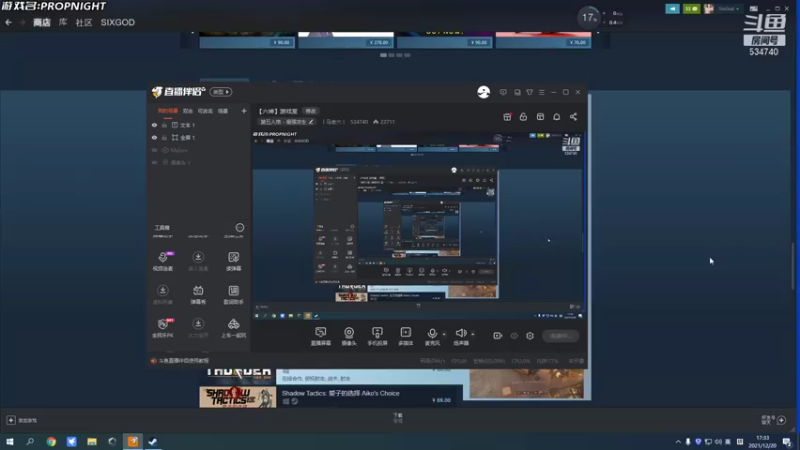Show hidden system tray icons chevron
The image size is (800, 450).
[x=678, y=442]
